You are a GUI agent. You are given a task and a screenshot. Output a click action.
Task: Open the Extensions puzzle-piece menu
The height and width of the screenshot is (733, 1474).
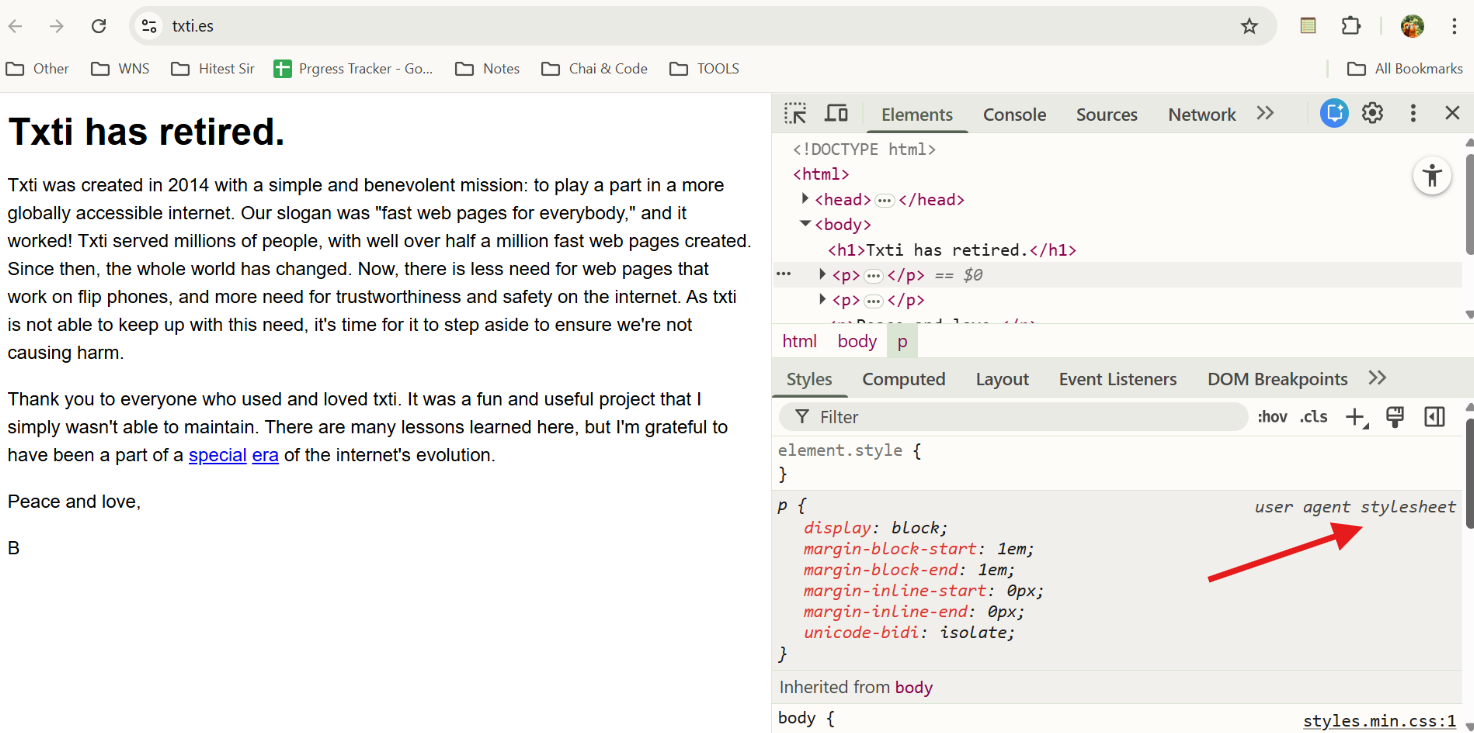click(1351, 26)
